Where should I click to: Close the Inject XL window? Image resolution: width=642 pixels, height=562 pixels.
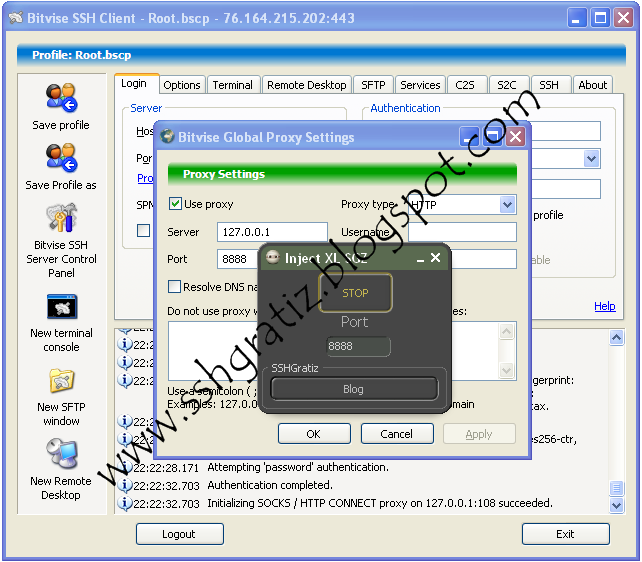coord(436,257)
